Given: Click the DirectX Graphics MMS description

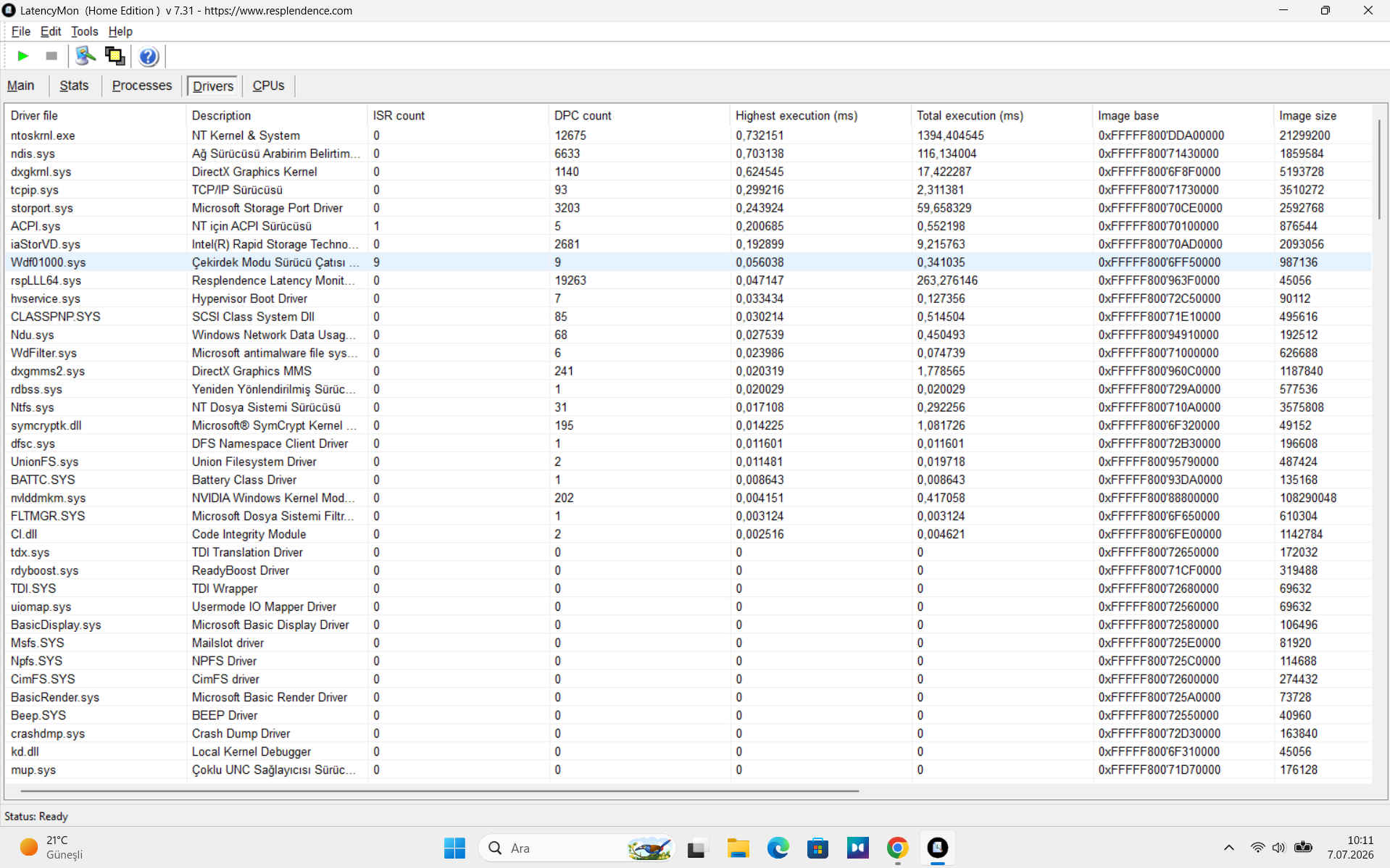Looking at the screenshot, I should click(251, 371).
